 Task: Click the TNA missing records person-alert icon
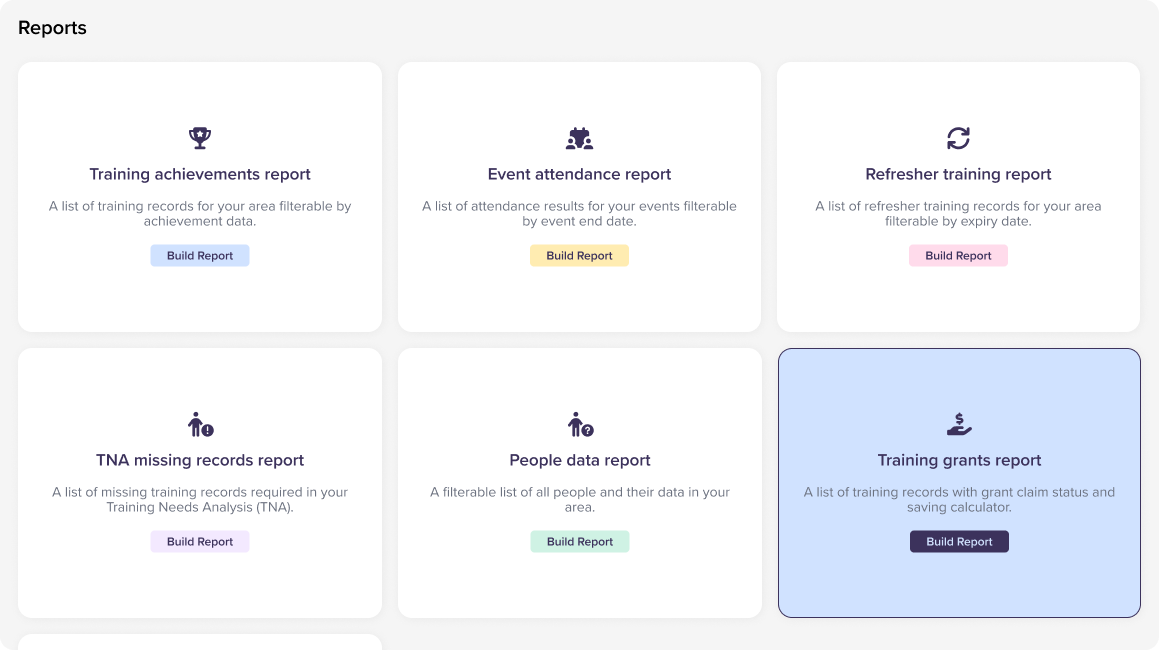point(200,425)
